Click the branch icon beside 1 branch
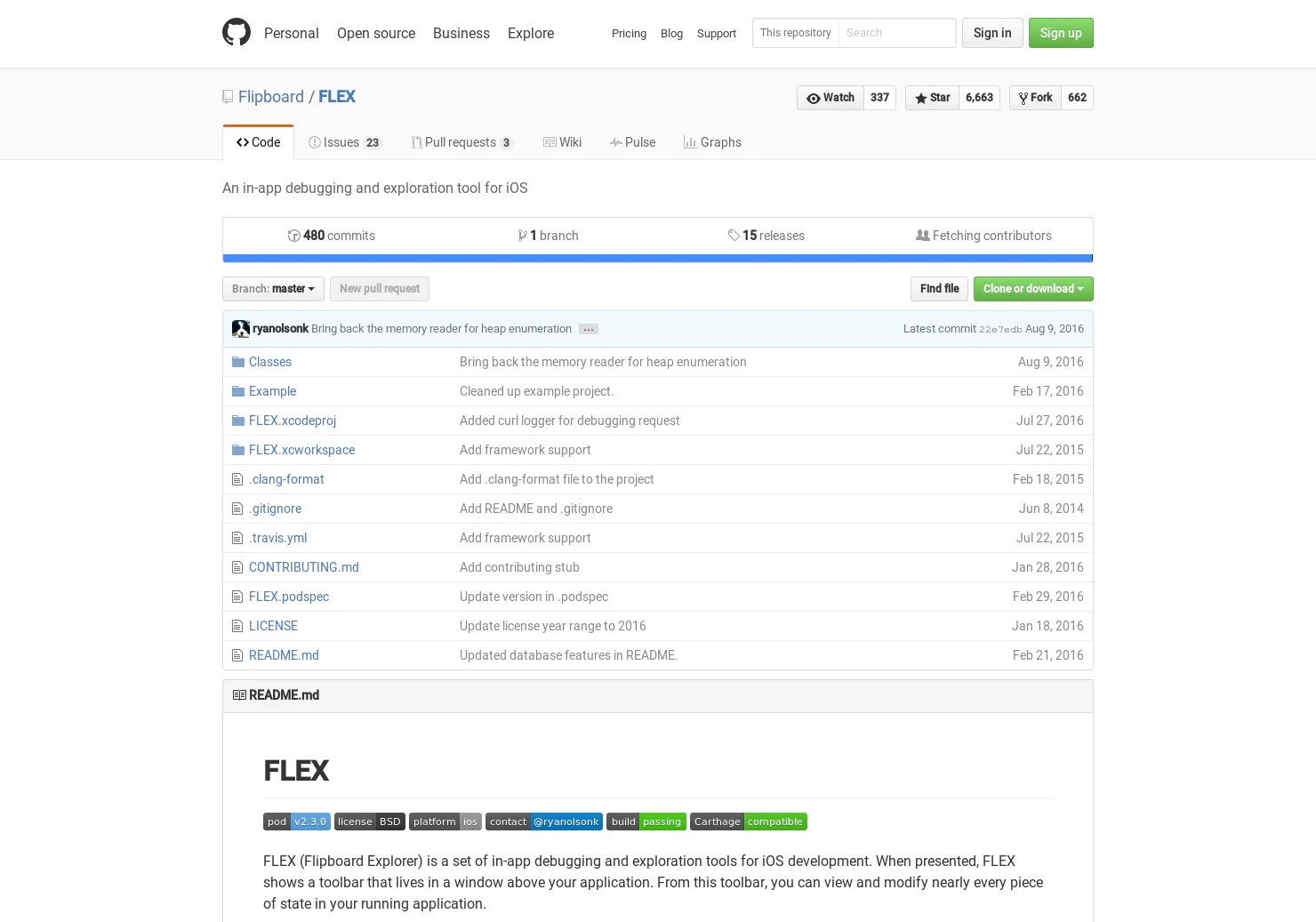Image resolution: width=1316 pixels, height=922 pixels. [522, 236]
